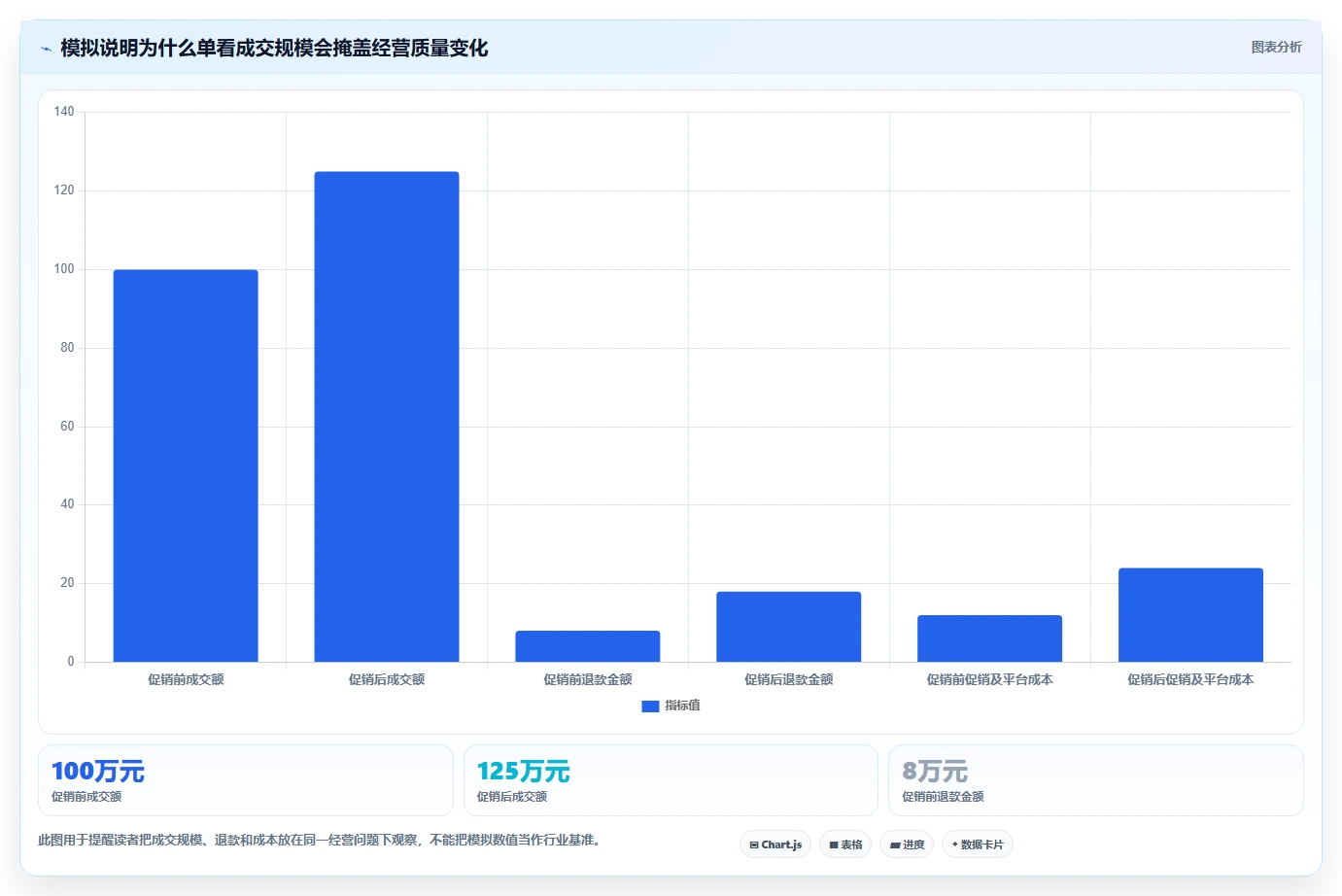
Task: Click the chart title 模拟说明为什么单看成交规模会掩盖经营质量变化
Action: [274, 48]
